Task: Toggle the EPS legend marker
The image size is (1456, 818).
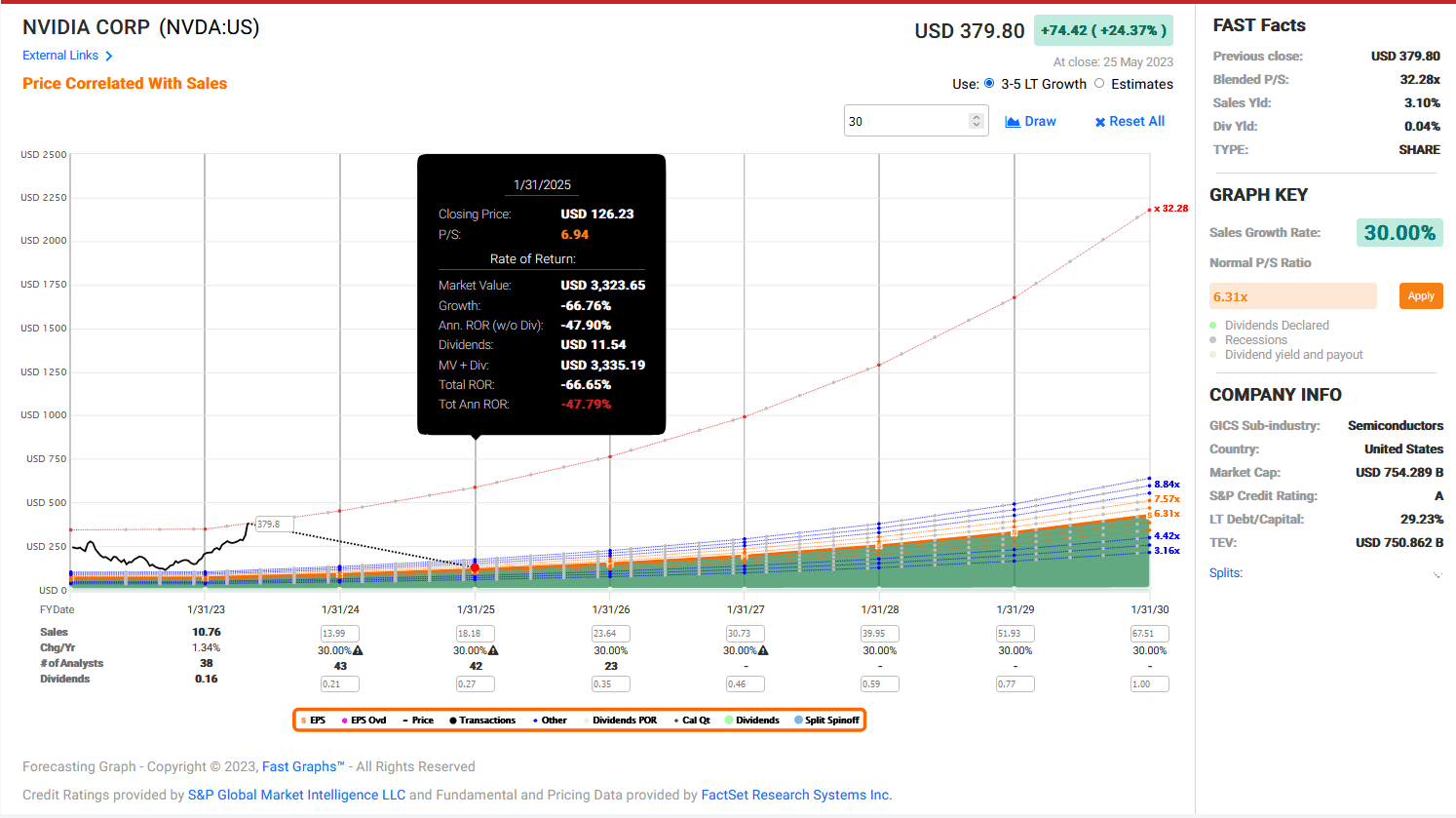Action: tap(303, 721)
